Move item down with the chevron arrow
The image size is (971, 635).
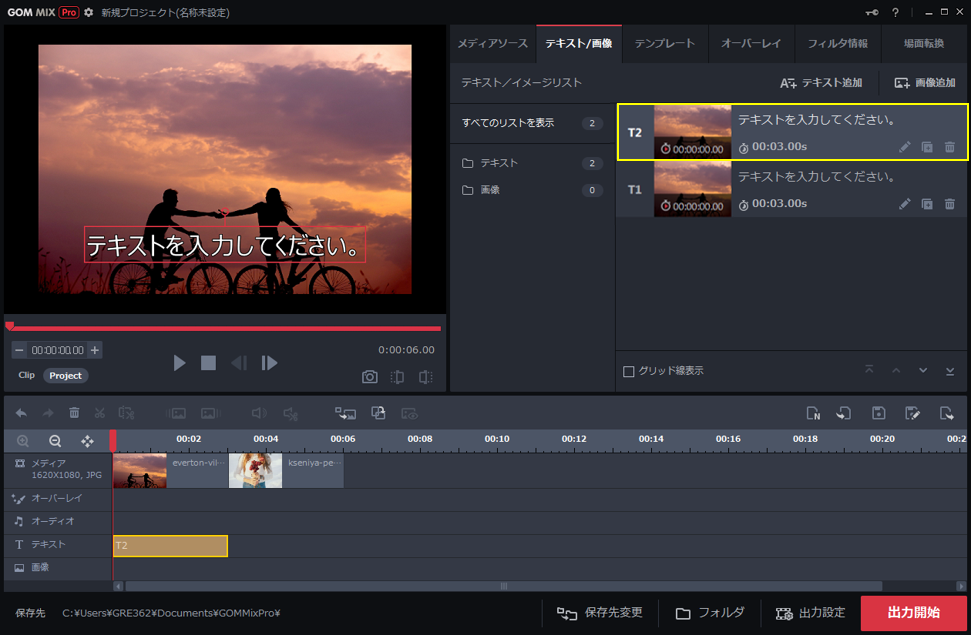tap(923, 371)
